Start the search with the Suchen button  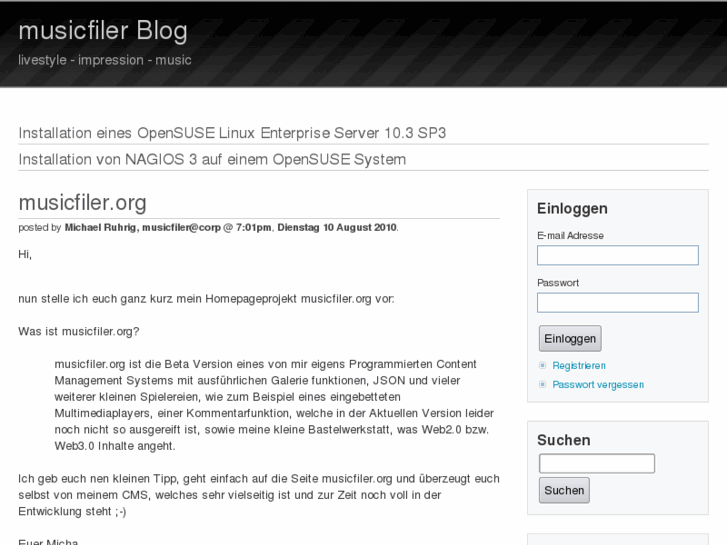564,490
